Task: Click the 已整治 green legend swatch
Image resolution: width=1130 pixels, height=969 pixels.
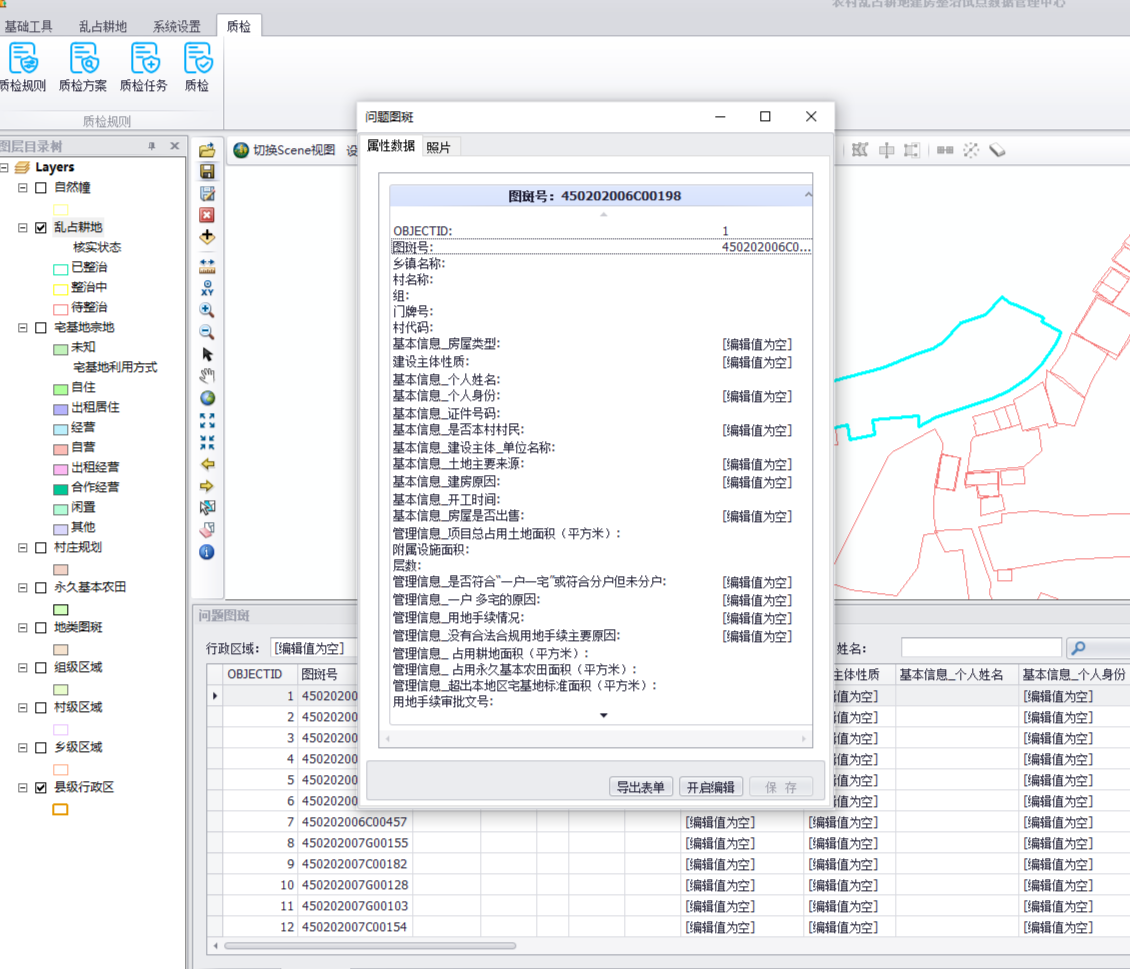Action: (61, 269)
